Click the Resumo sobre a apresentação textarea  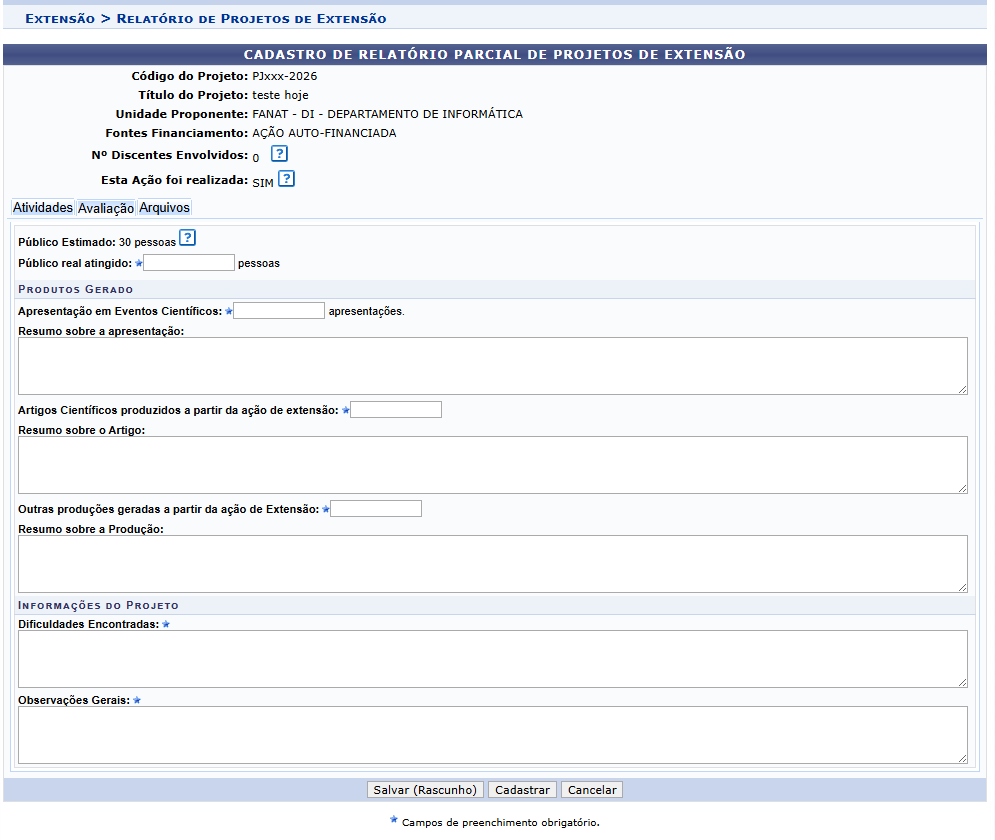(493, 366)
